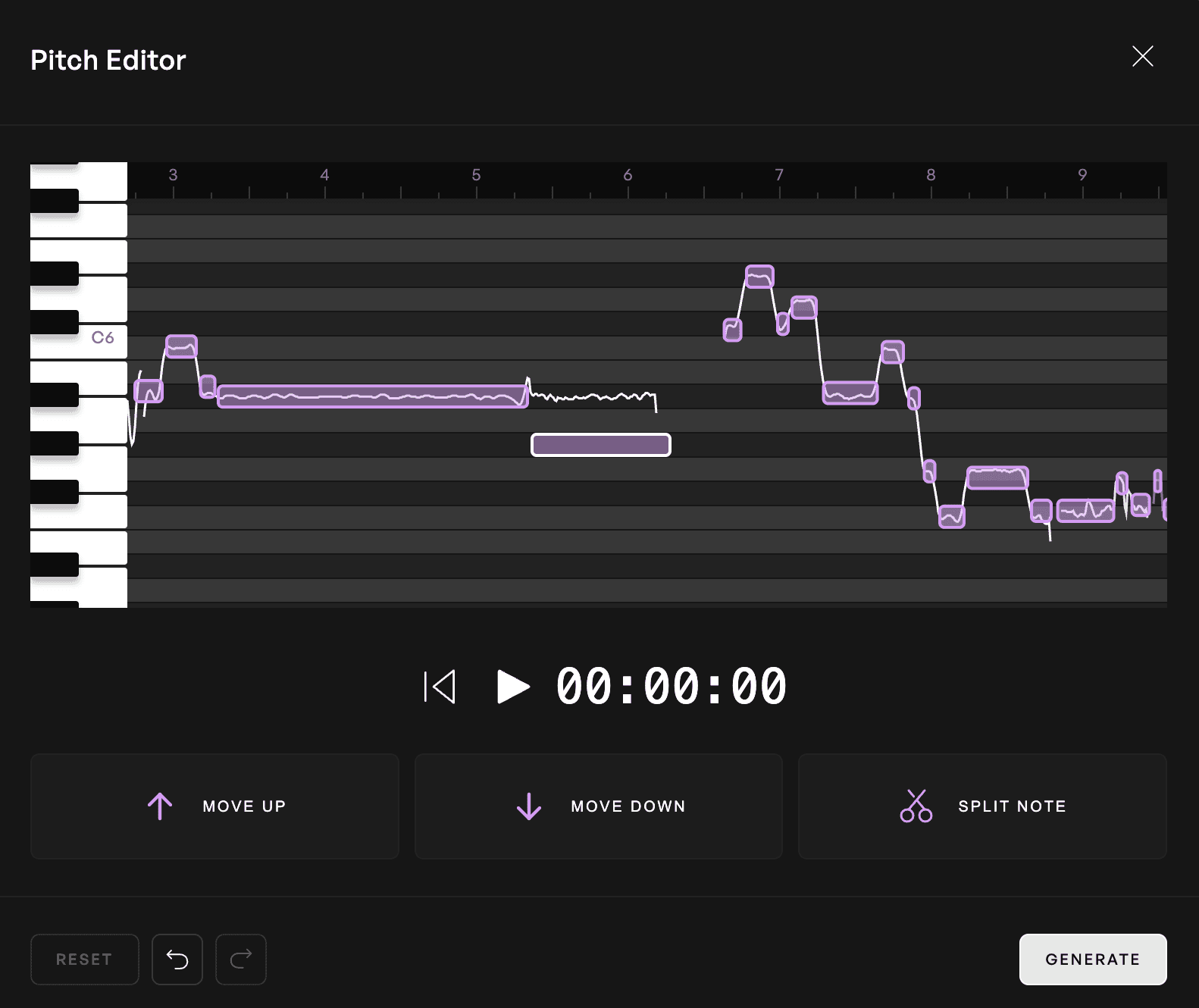Click the Generate button
Screen dimensions: 1199x1008
(x=1093, y=959)
